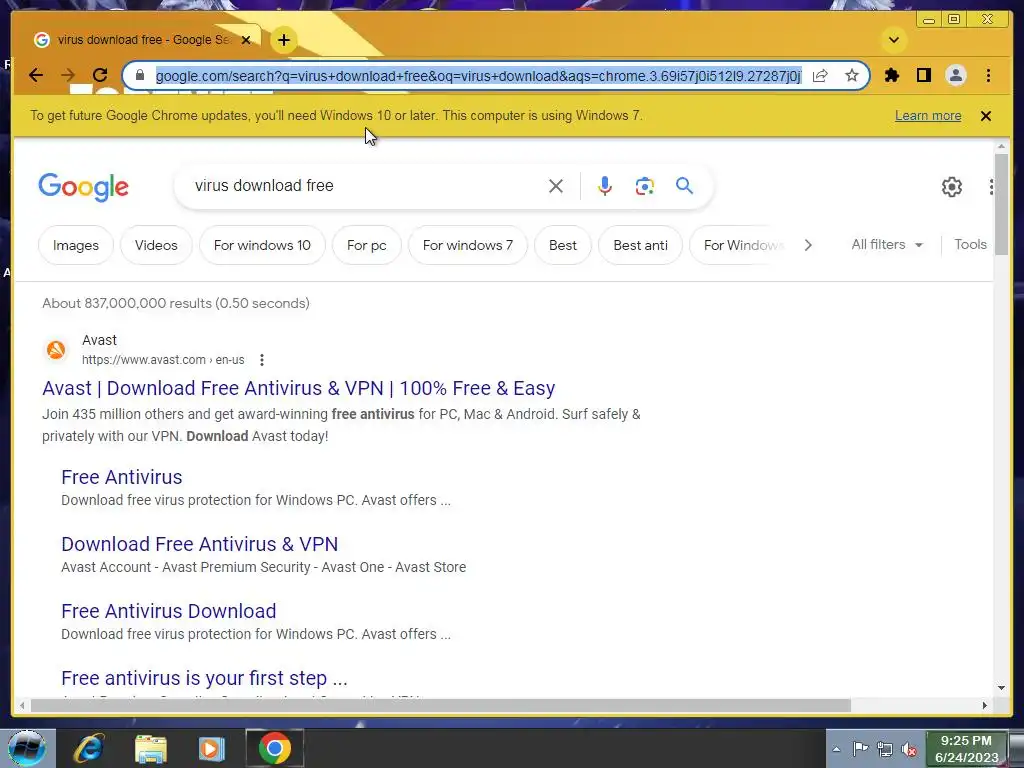Start voice search with microphone icon
Viewport: 1024px width, 768px height.
(x=605, y=186)
